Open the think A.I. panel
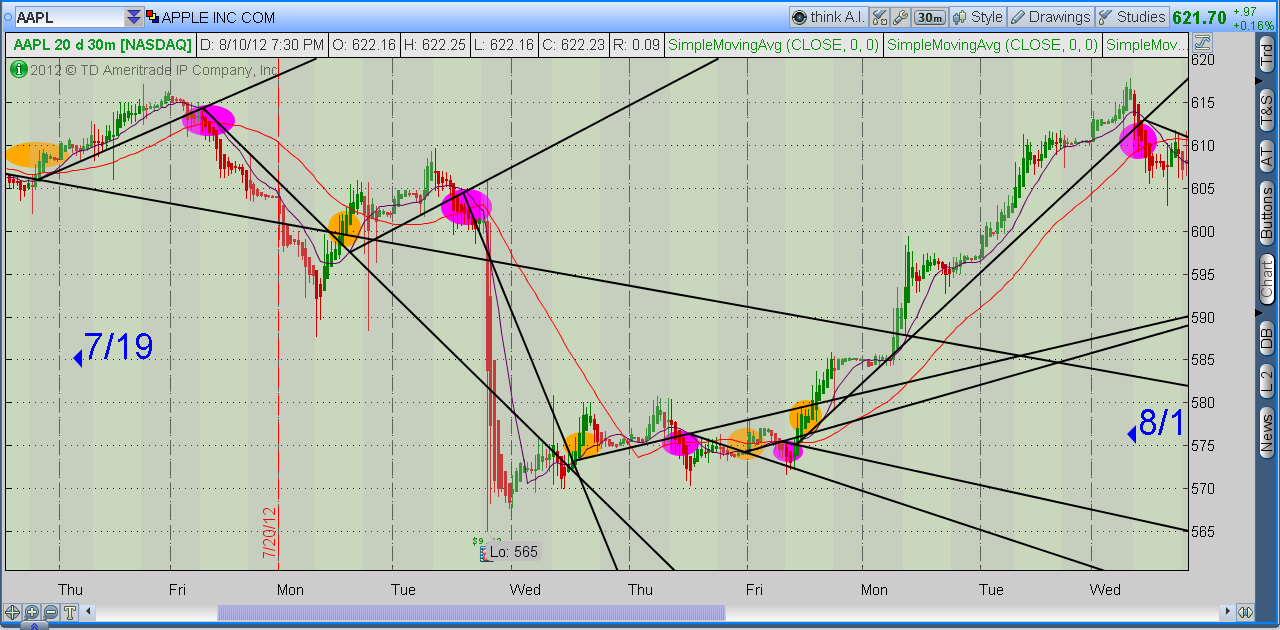This screenshot has height=630, width=1280. pos(828,17)
